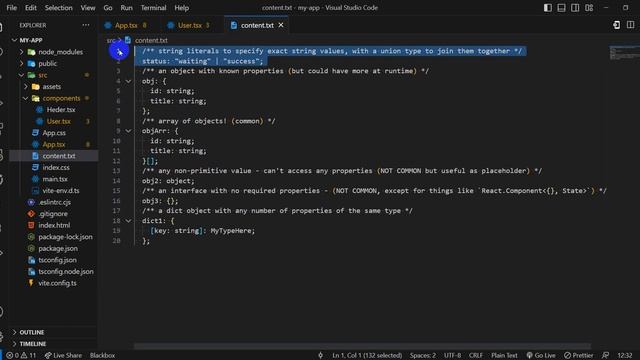
Task: Open Customize Layout icon
Action: (589, 8)
